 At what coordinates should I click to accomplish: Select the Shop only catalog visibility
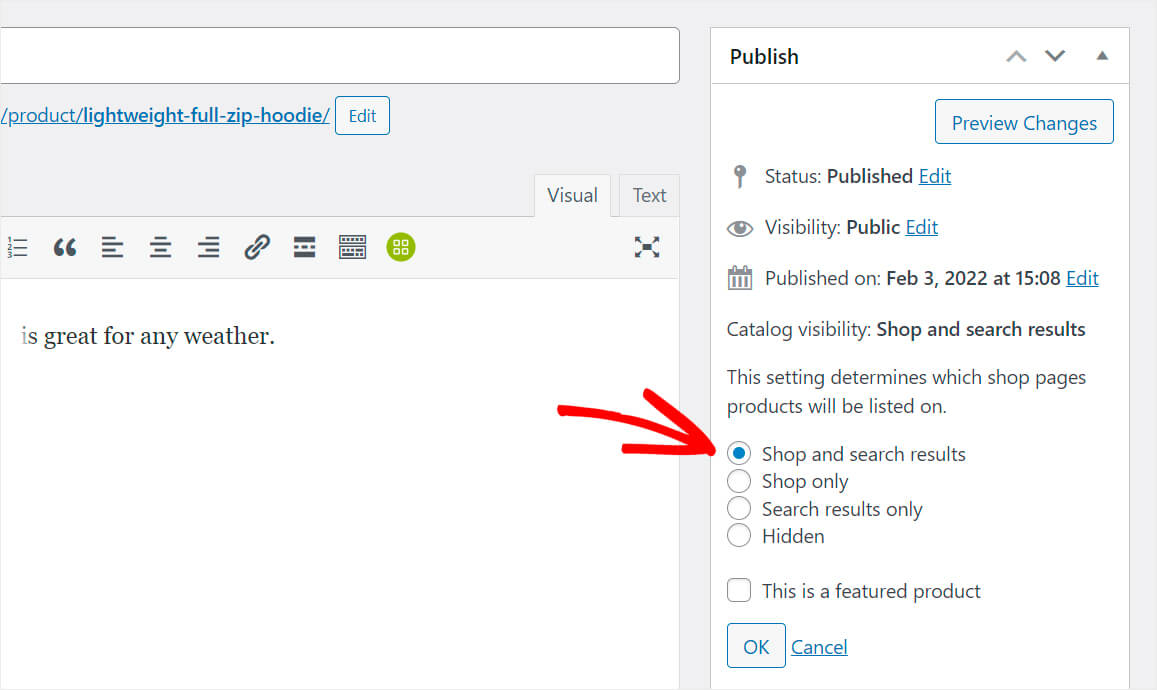point(738,481)
